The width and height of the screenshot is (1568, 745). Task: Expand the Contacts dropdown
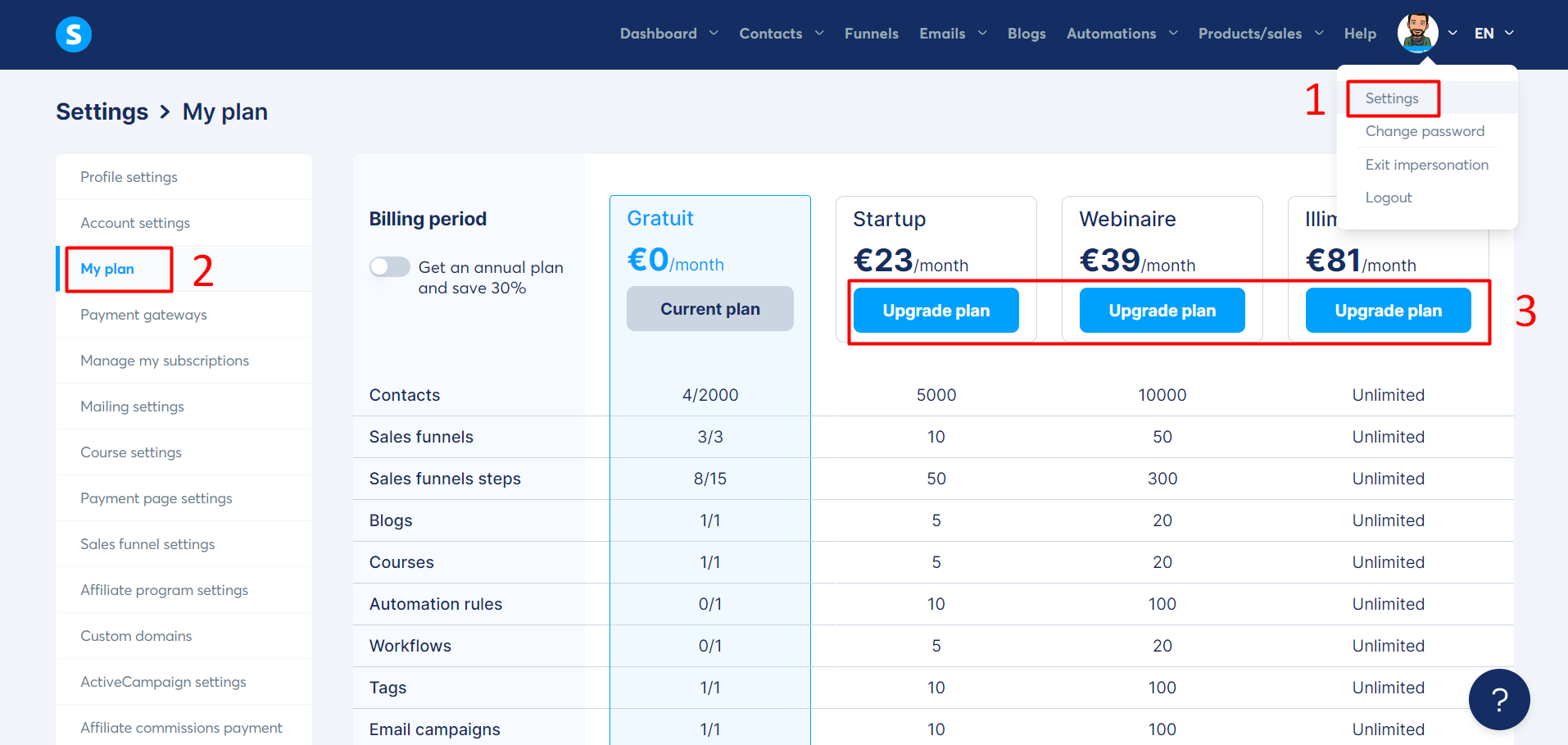click(779, 34)
